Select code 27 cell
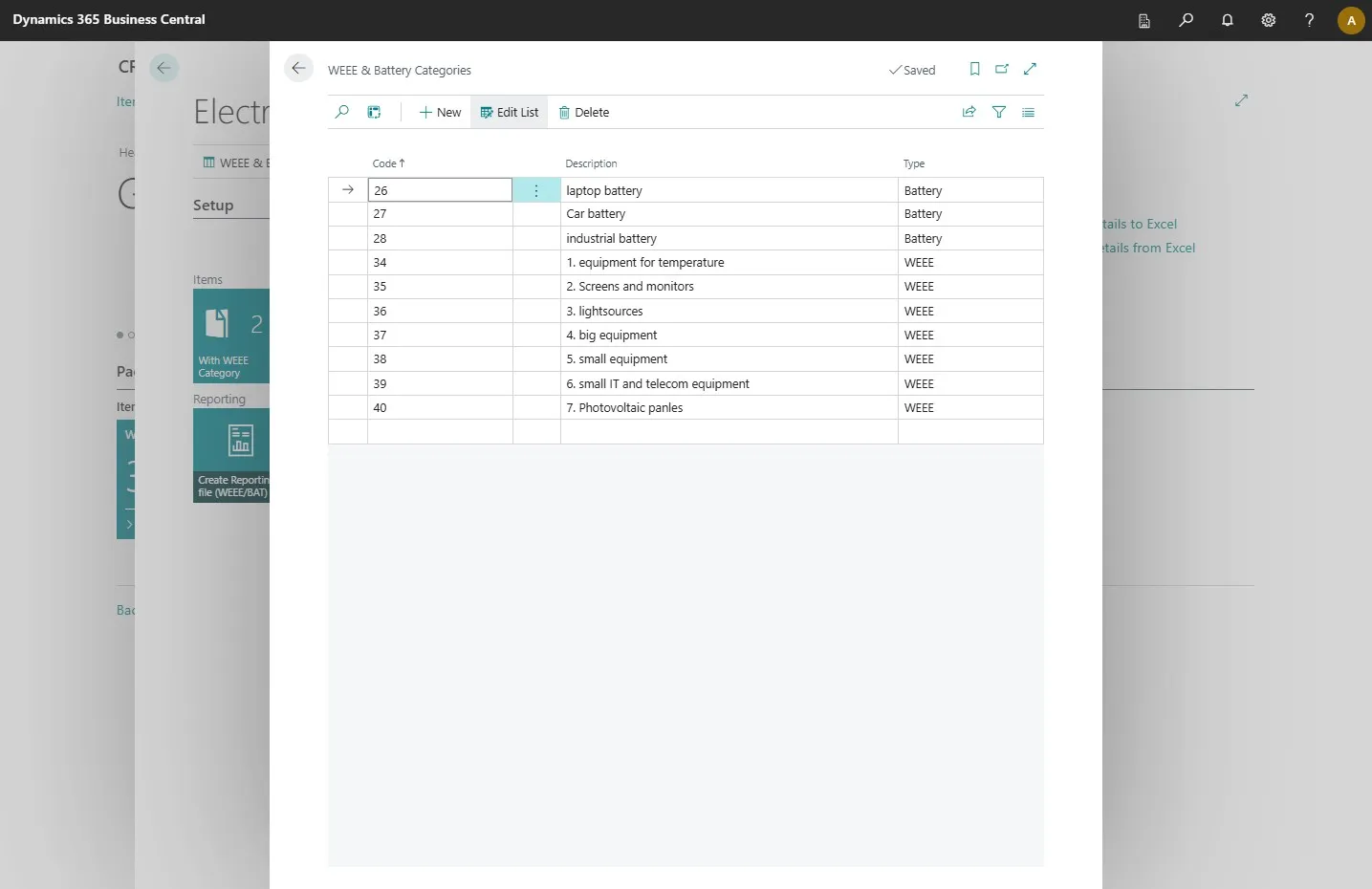 coord(440,214)
